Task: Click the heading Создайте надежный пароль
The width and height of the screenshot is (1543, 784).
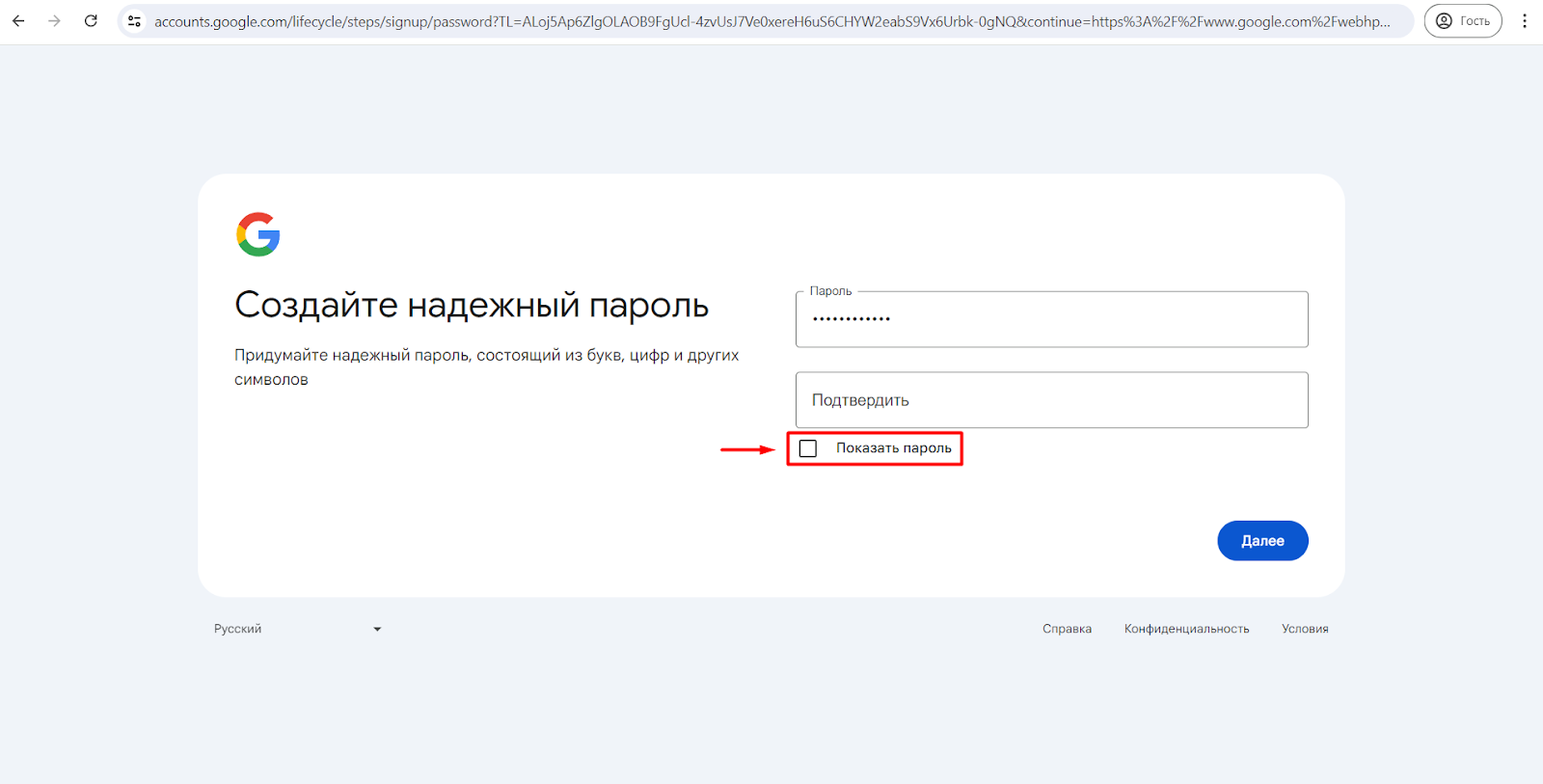Action: coord(472,306)
